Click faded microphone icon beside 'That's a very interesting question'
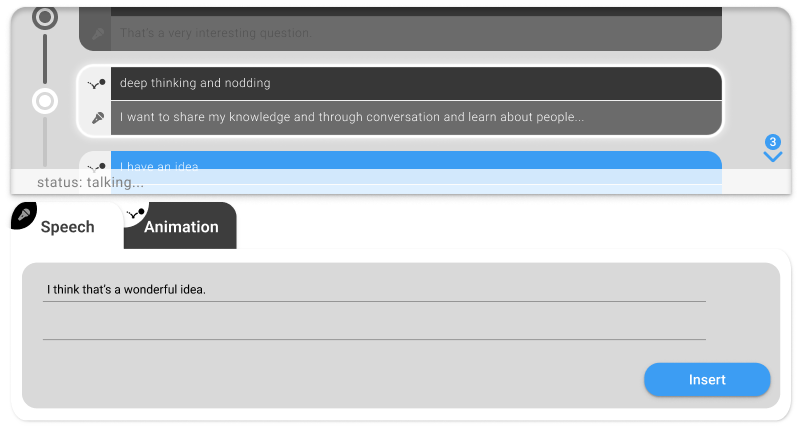The height and width of the screenshot is (433, 802). tap(98, 34)
